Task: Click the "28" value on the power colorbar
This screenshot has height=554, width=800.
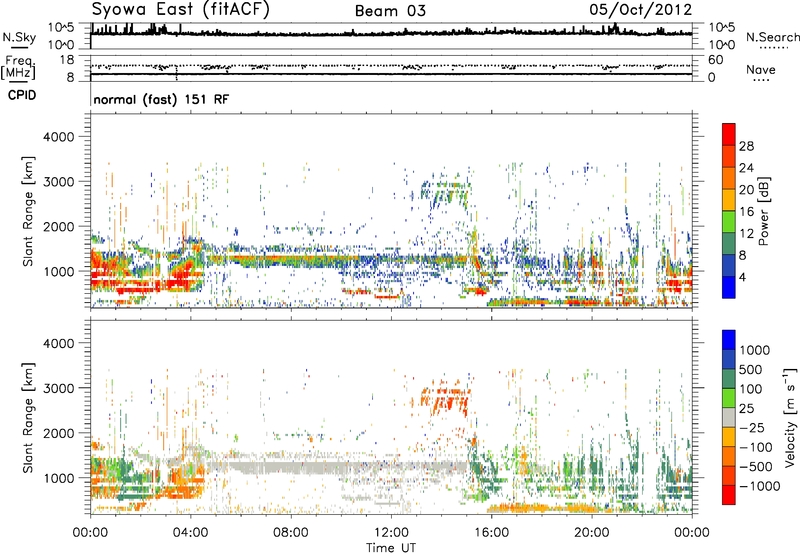Action: [746, 146]
